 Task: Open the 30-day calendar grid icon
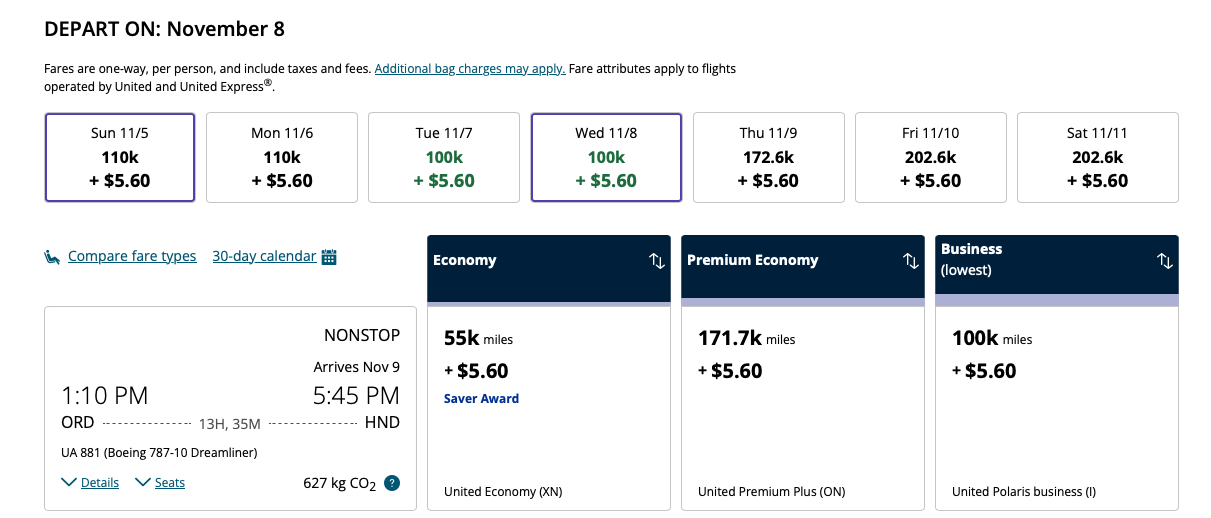(329, 257)
